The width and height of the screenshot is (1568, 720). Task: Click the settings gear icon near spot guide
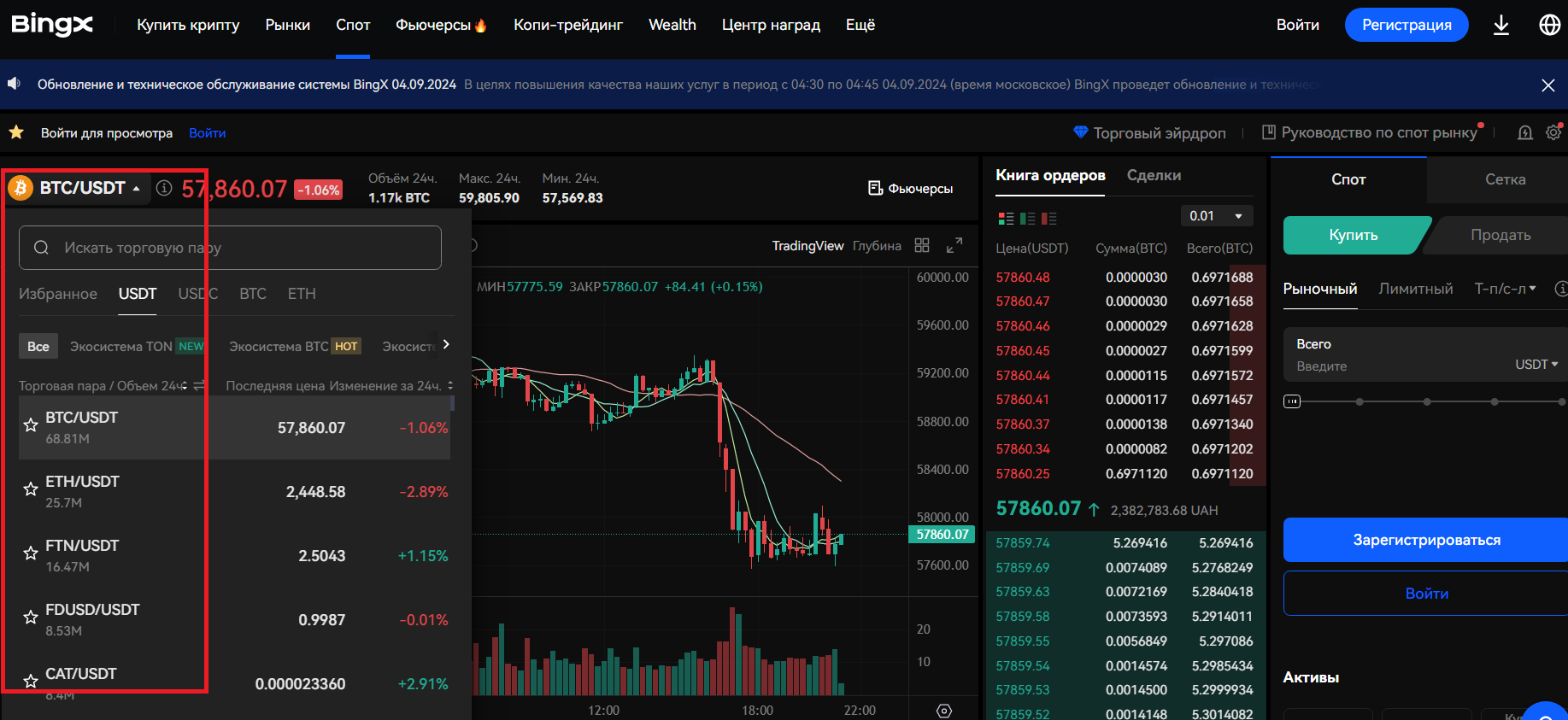(1553, 132)
